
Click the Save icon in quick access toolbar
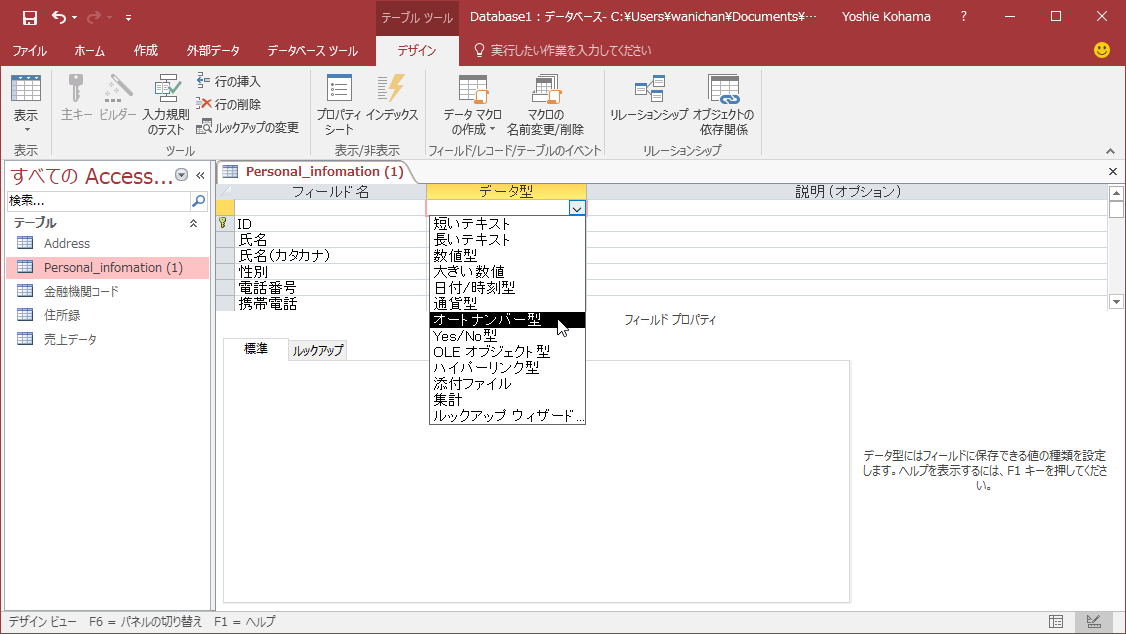(x=29, y=17)
